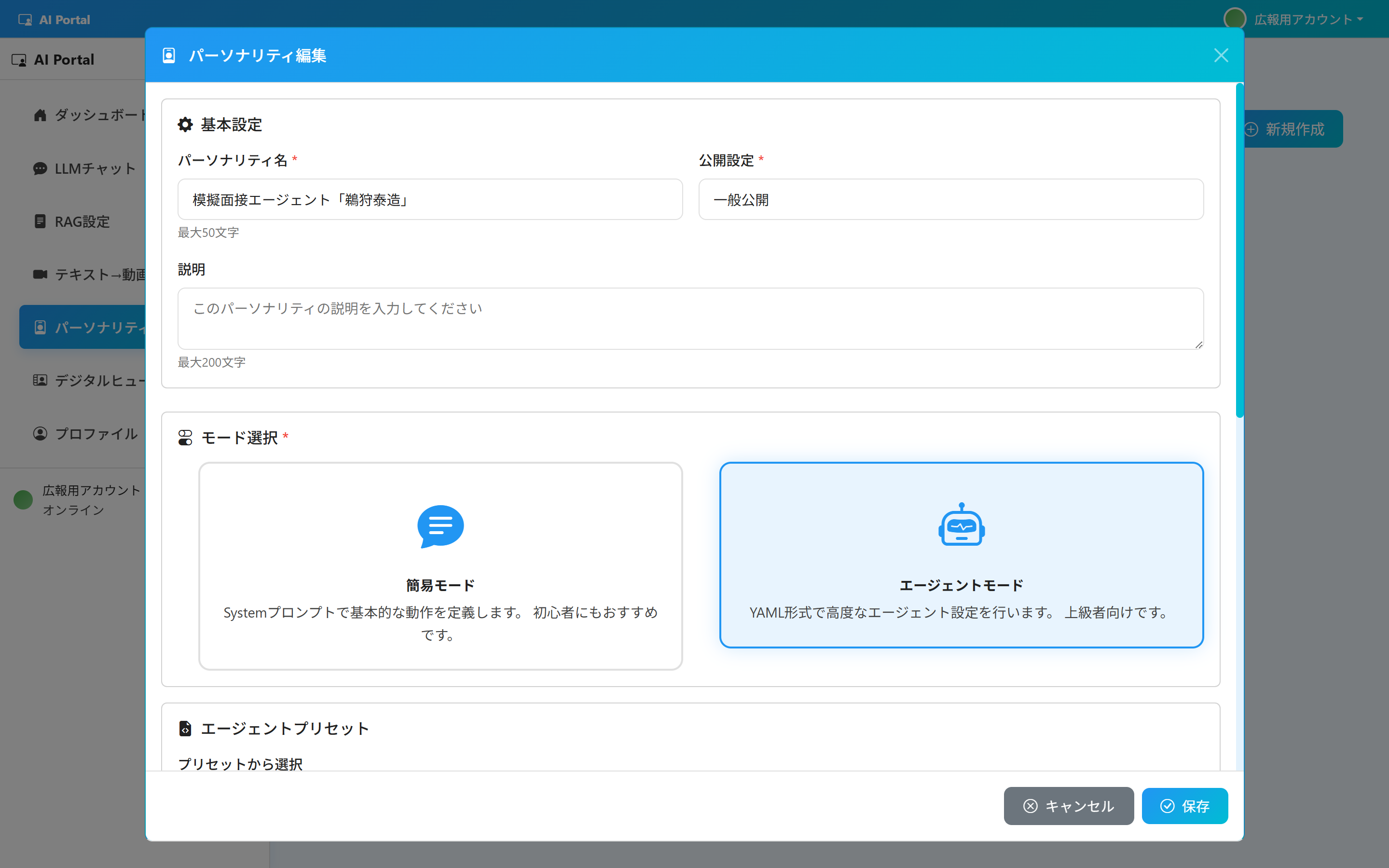Open the 公開設定 dropdown showing 一般公開
The width and height of the screenshot is (1389, 868).
click(x=950, y=200)
